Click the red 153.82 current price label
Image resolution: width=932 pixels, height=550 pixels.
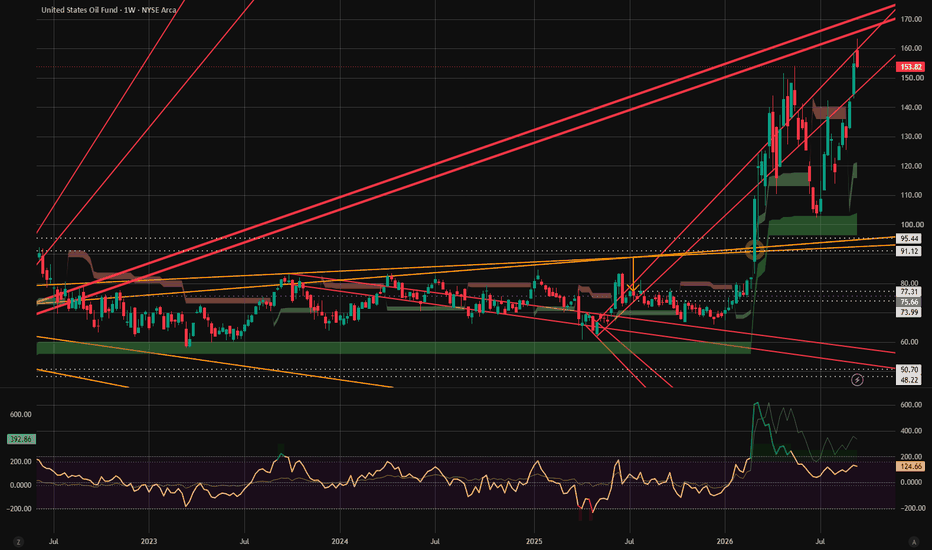(x=910, y=67)
